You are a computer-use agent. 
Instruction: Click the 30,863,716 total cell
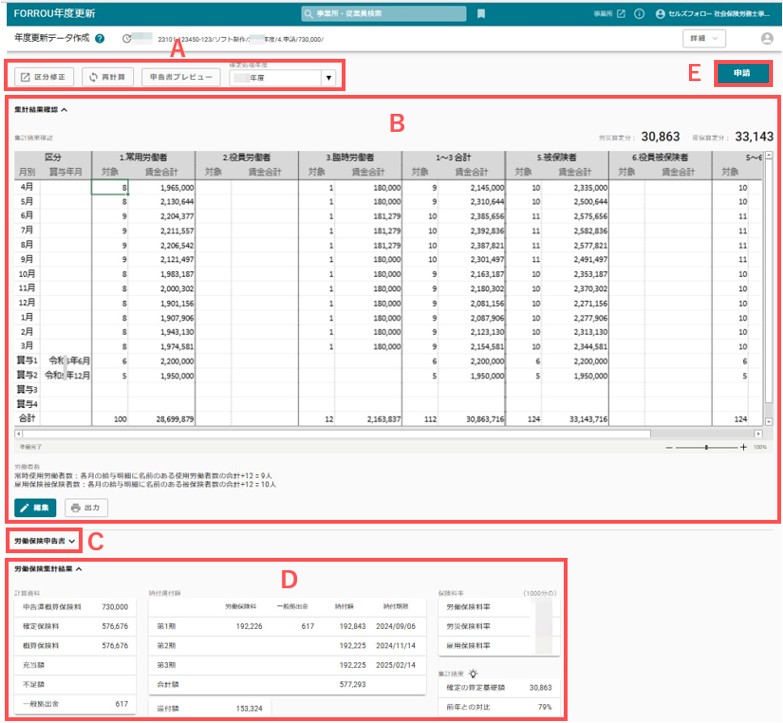[472, 419]
